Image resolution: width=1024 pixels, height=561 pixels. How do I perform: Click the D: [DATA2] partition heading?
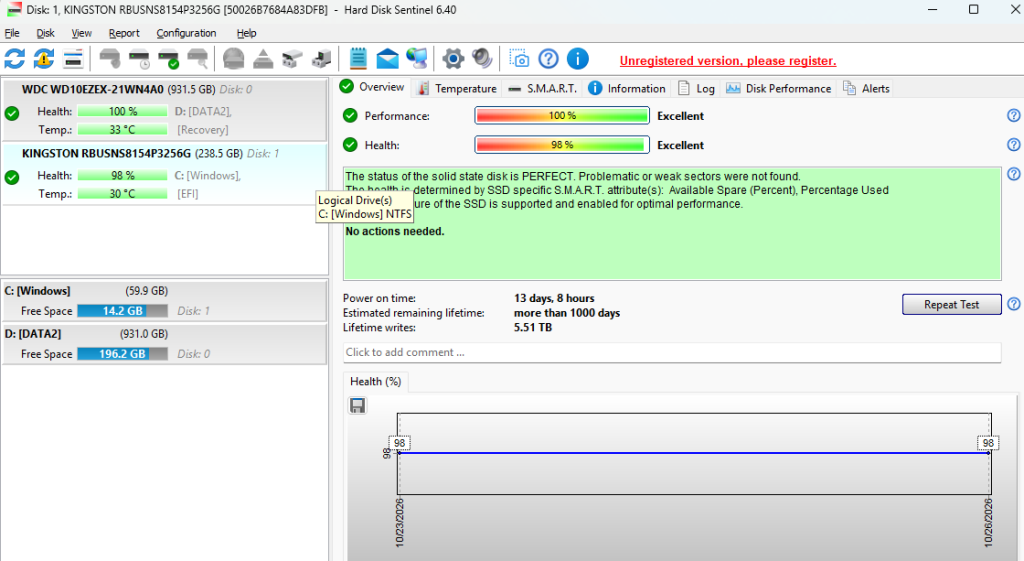coord(33,334)
